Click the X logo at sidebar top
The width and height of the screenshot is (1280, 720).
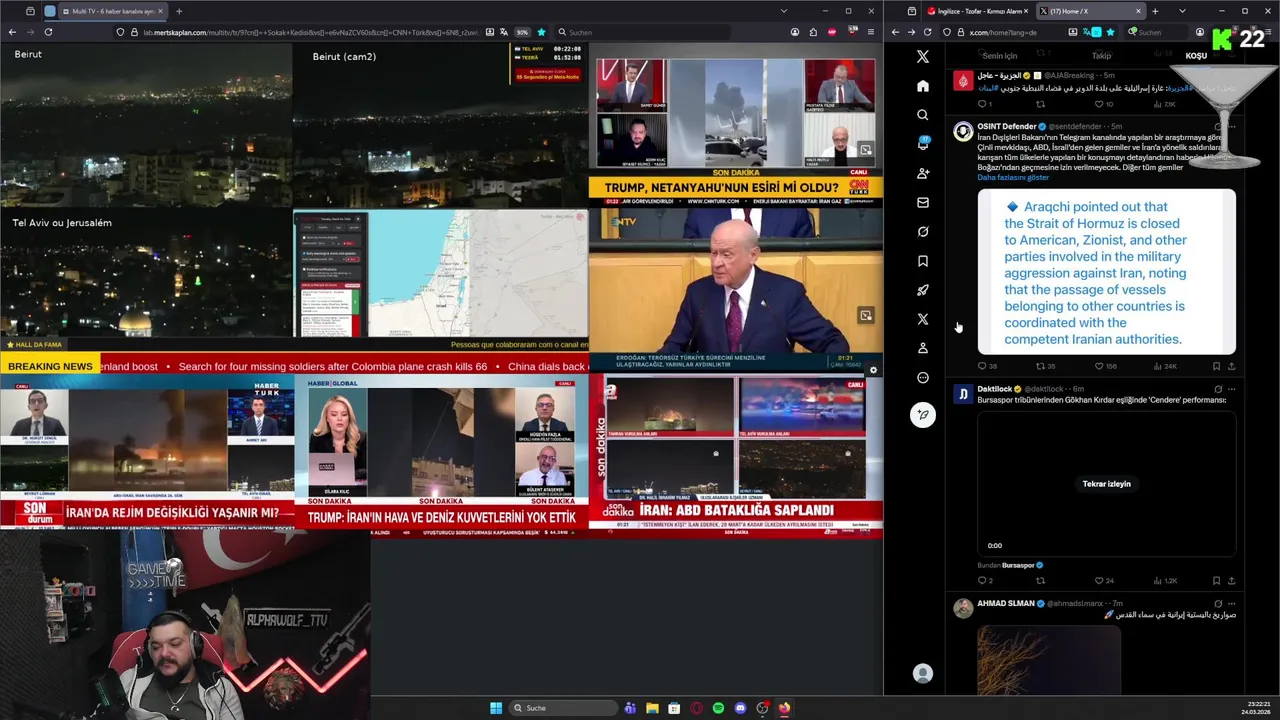coord(923,57)
